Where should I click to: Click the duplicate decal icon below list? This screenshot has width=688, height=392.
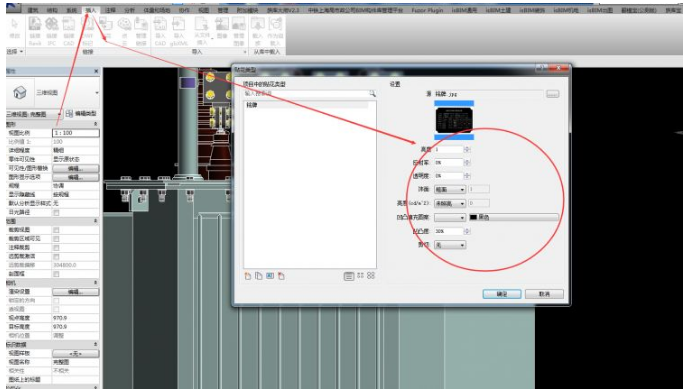(x=259, y=276)
